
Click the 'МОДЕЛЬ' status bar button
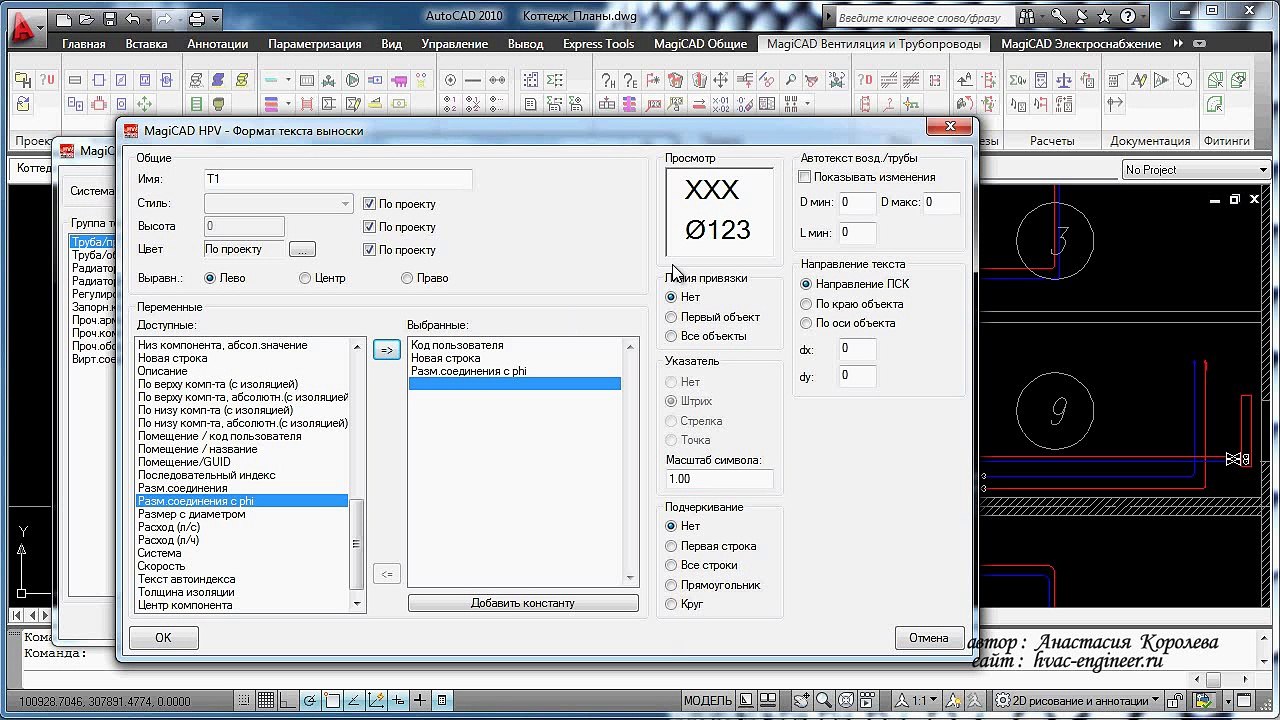708,701
